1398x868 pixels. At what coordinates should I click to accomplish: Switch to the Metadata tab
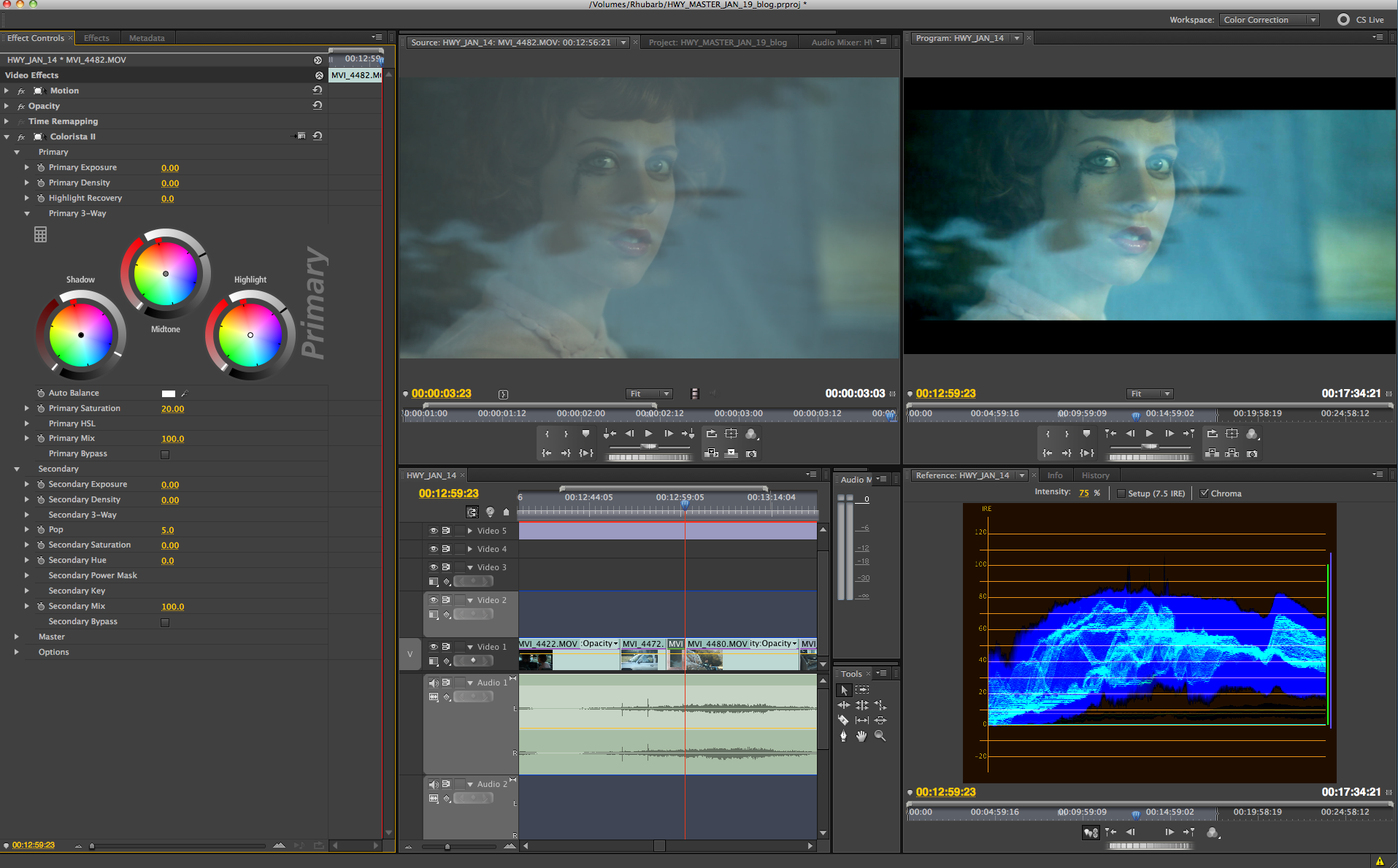[147, 38]
